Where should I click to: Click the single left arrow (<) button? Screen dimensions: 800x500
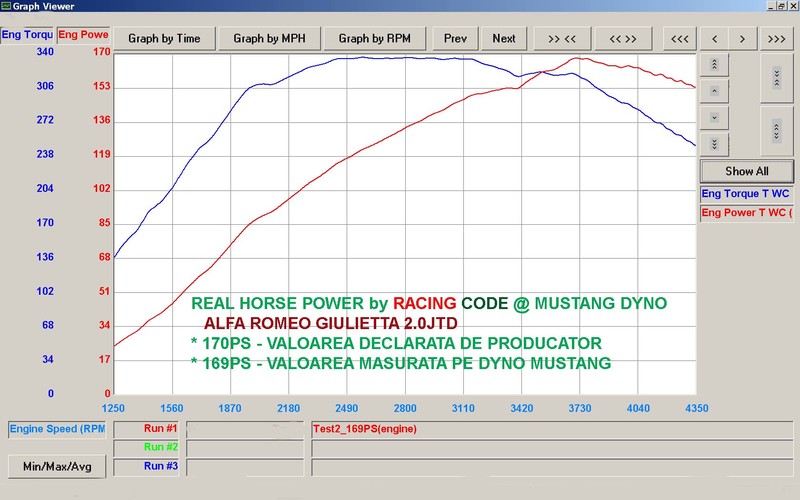714,39
